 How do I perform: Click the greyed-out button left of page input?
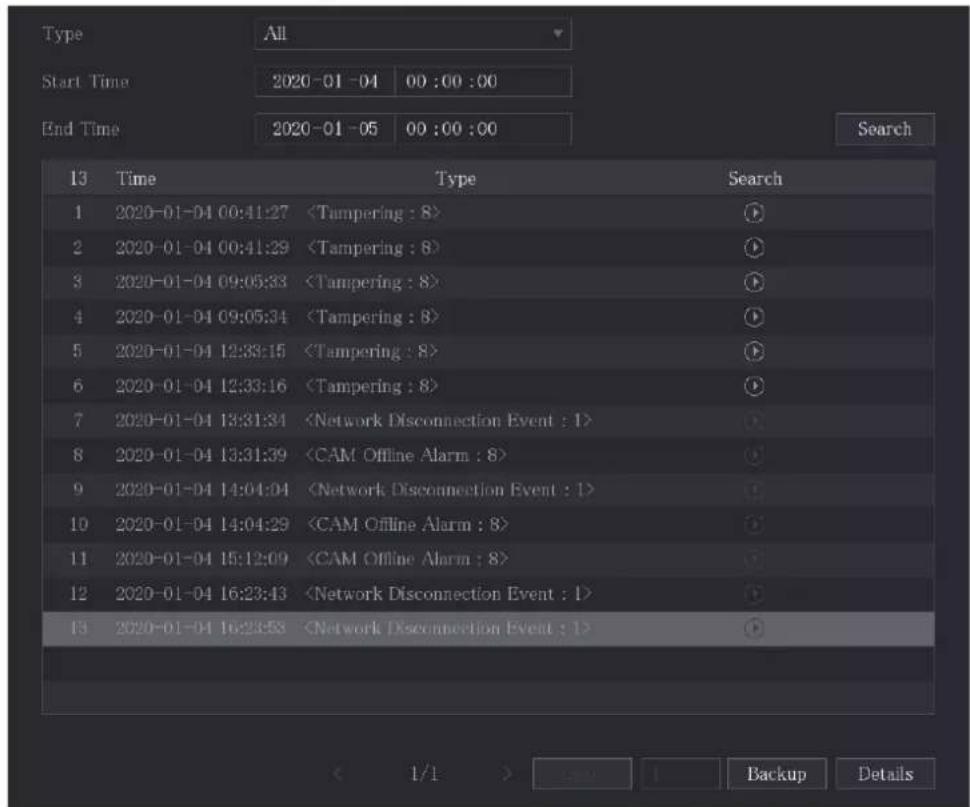tap(582, 774)
